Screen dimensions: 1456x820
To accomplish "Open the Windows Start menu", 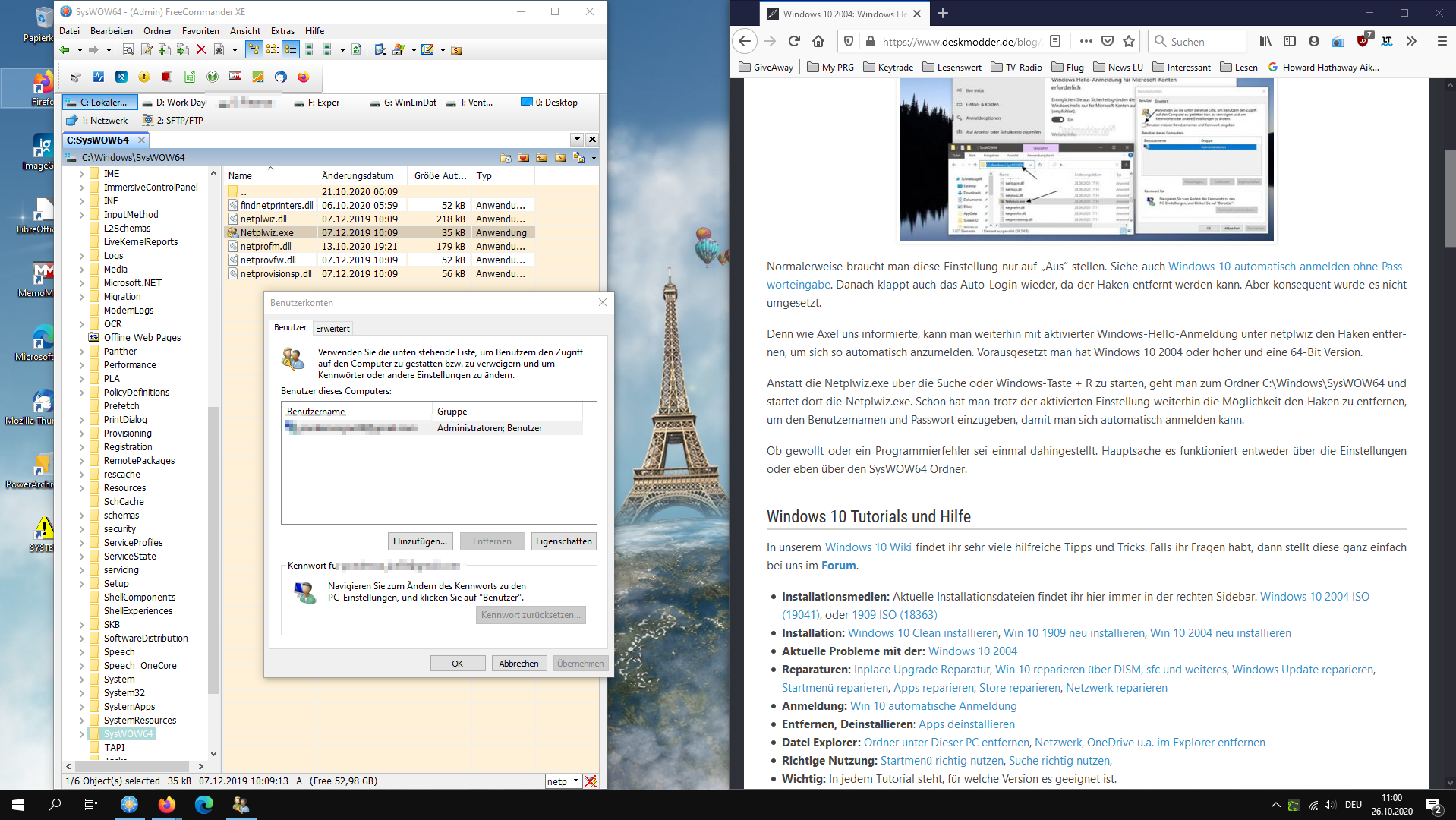I will click(x=18, y=805).
